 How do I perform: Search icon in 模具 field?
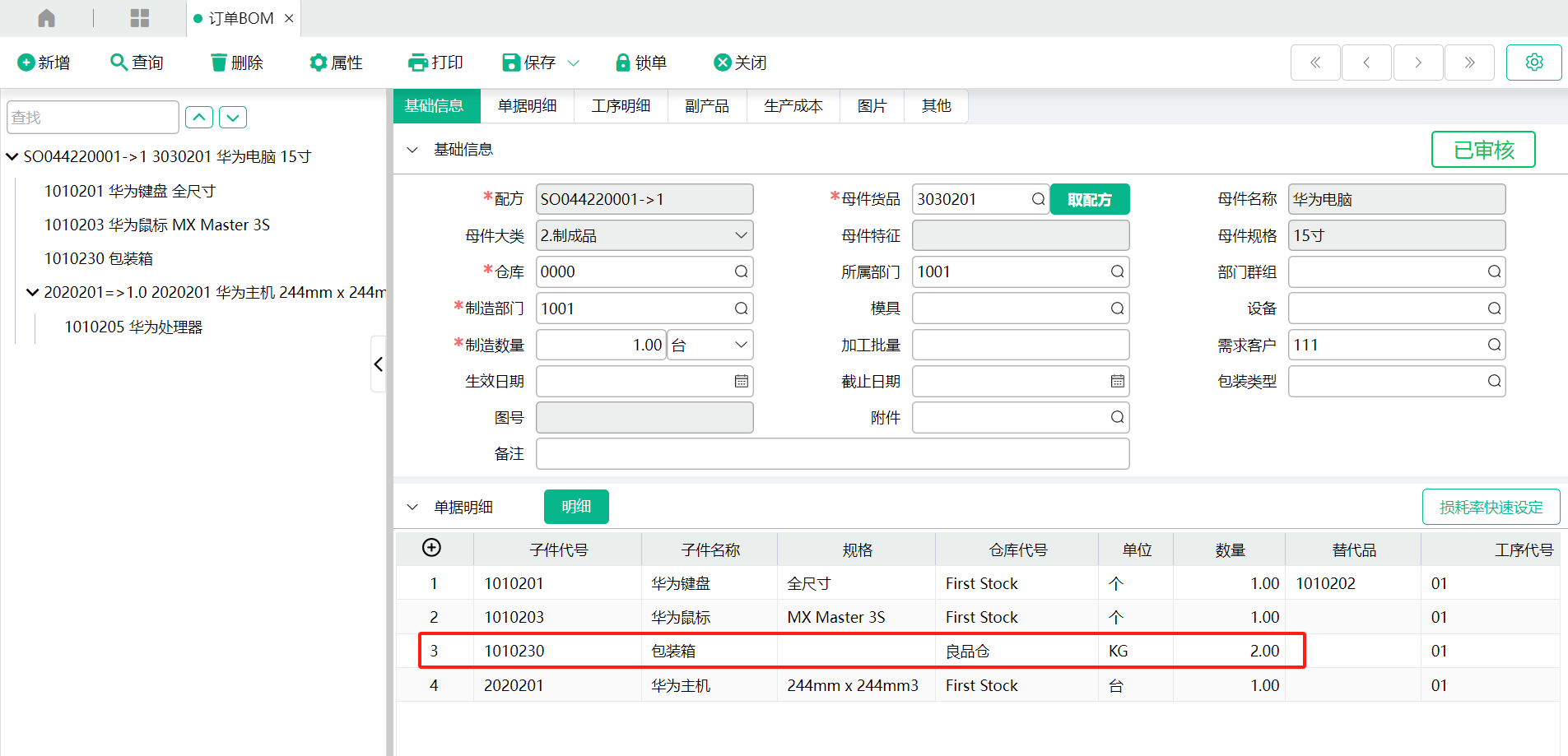[x=1117, y=308]
